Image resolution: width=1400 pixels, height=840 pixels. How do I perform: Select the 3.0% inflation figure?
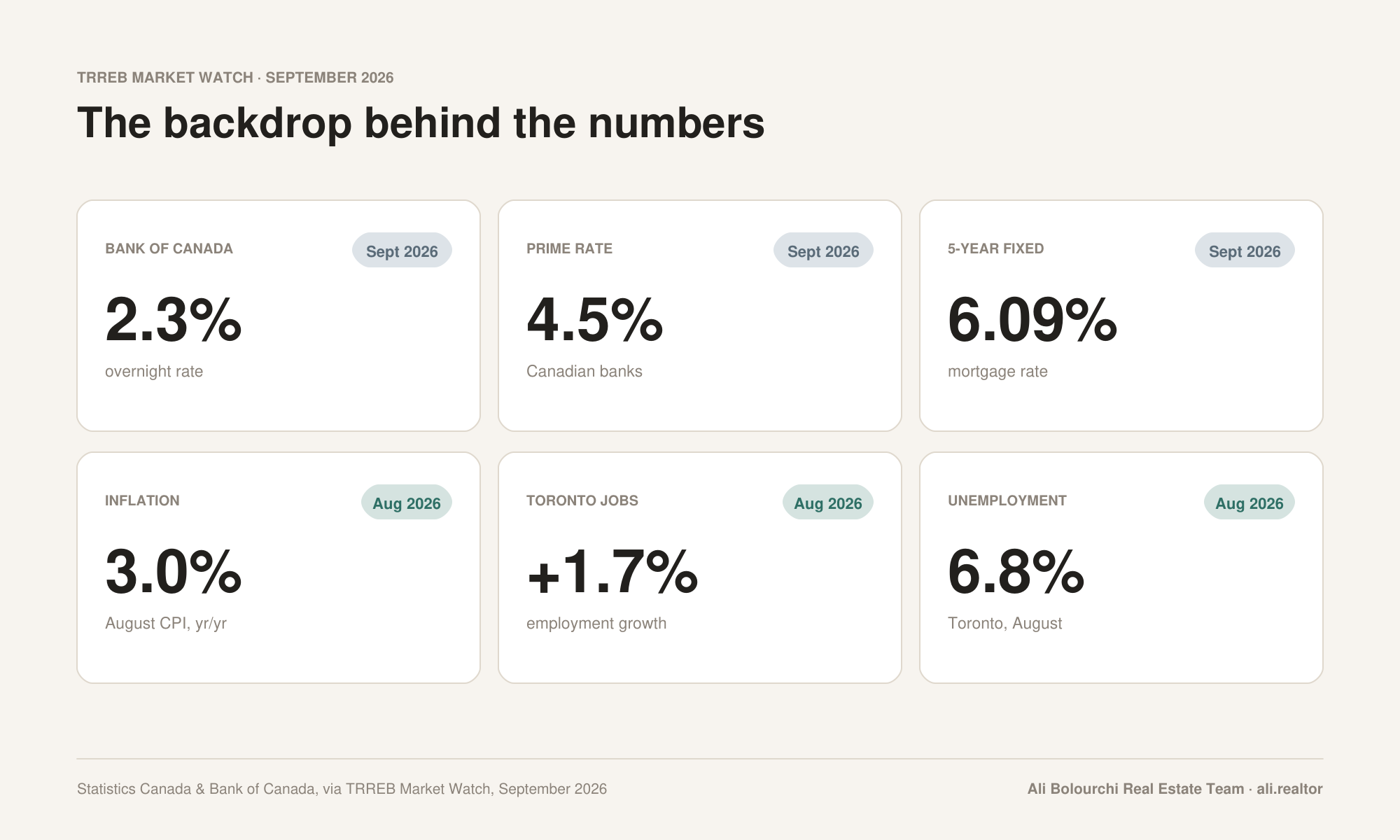[174, 572]
